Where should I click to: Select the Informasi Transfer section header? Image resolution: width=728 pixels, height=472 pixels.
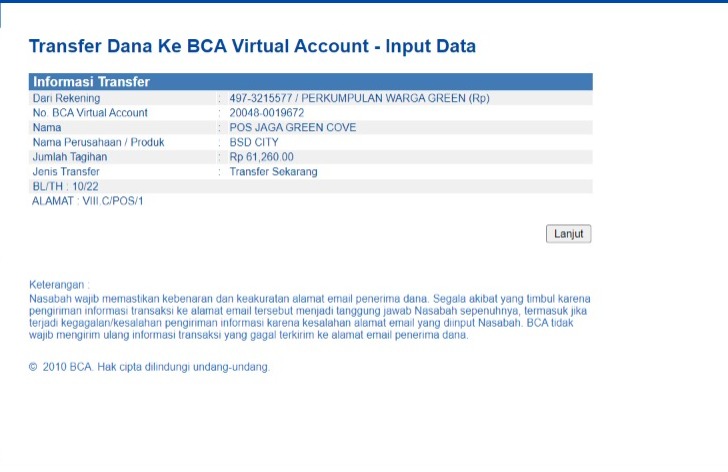tap(91, 82)
